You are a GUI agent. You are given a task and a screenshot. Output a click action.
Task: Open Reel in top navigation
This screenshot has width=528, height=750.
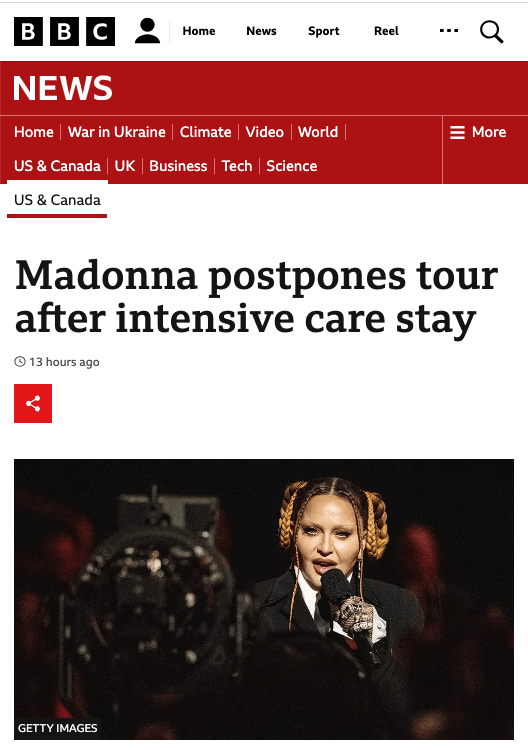coord(386,31)
